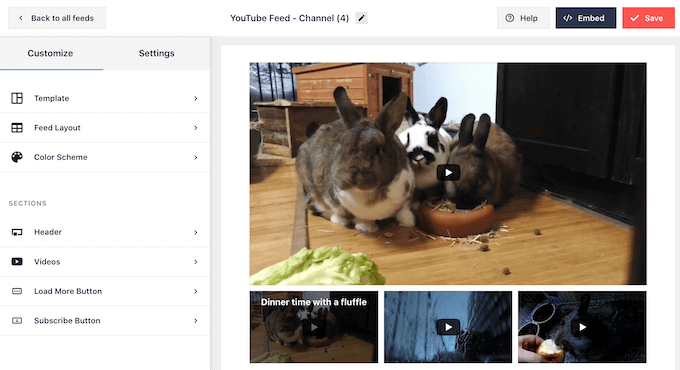Screen dimensions: 680x370
Task: Expand the Load More Button chevron
Action: coord(196,291)
